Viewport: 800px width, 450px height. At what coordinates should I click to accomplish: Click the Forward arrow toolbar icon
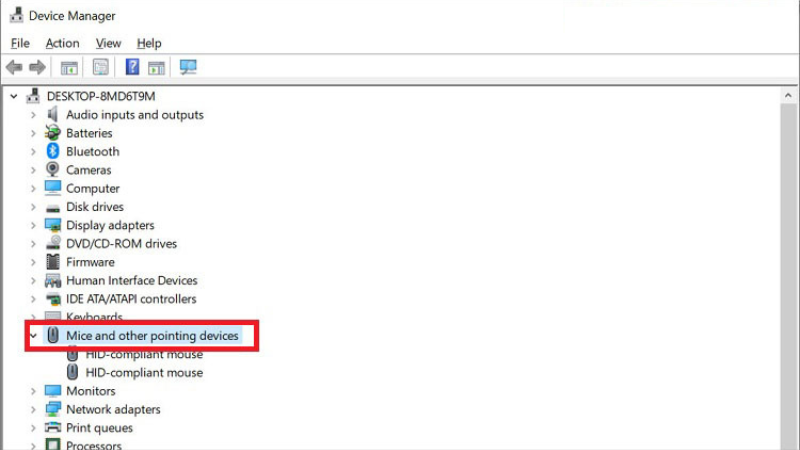click(x=37, y=67)
